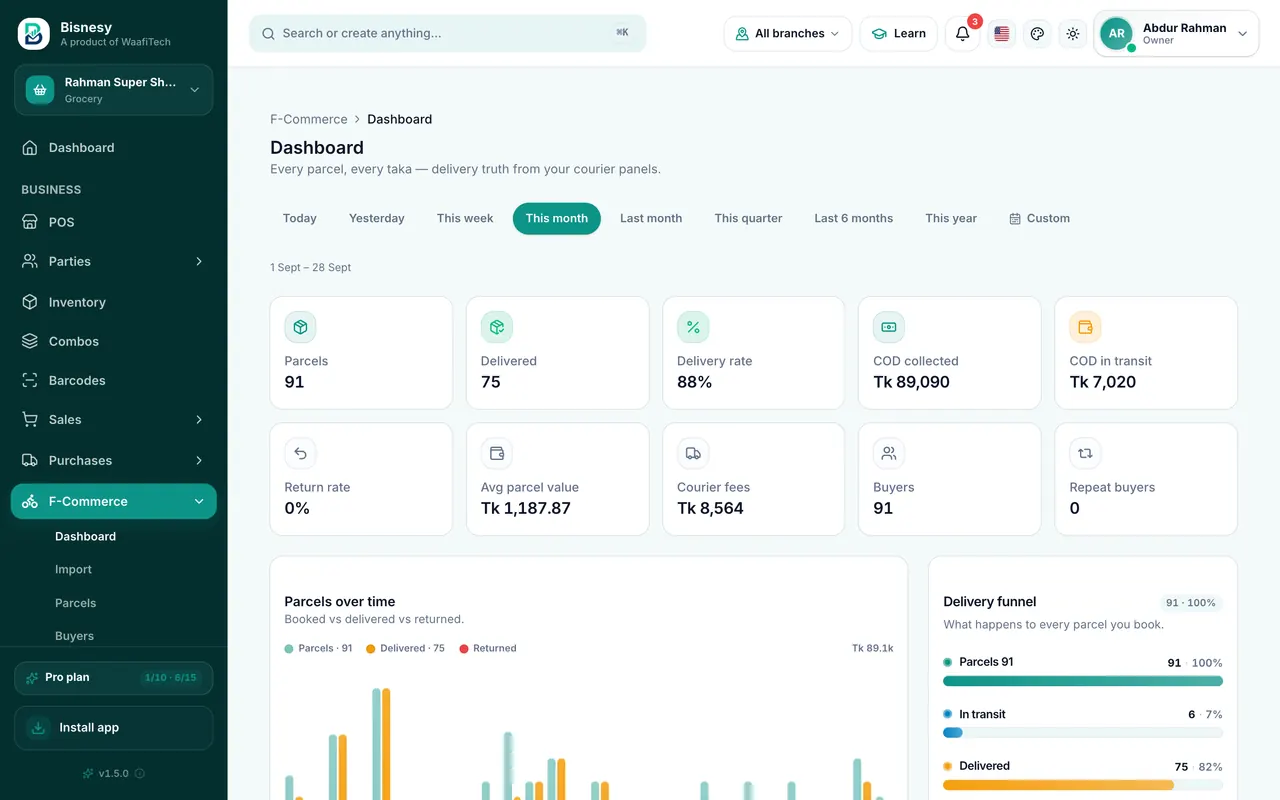1280x800 pixels.
Task: Click the COD collected cash icon
Action: pos(889,327)
